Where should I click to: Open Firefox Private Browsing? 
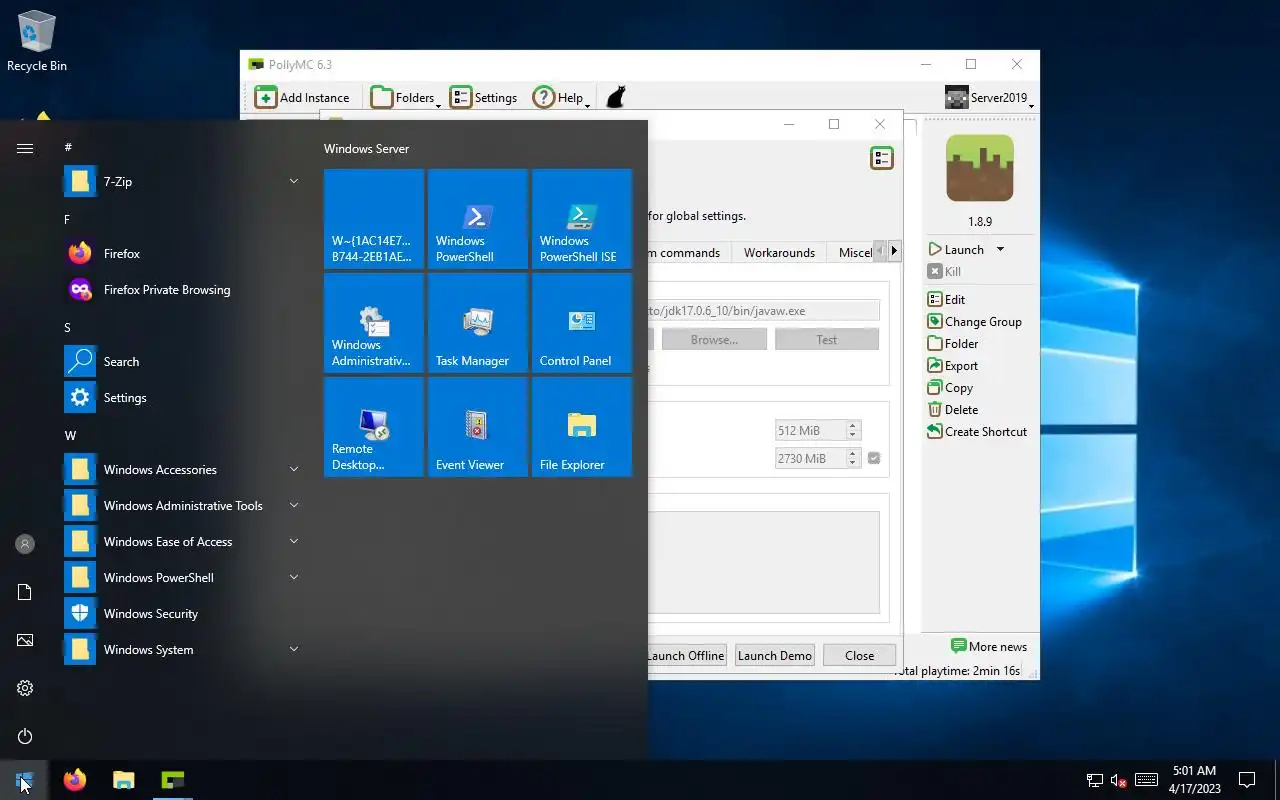tap(182, 290)
